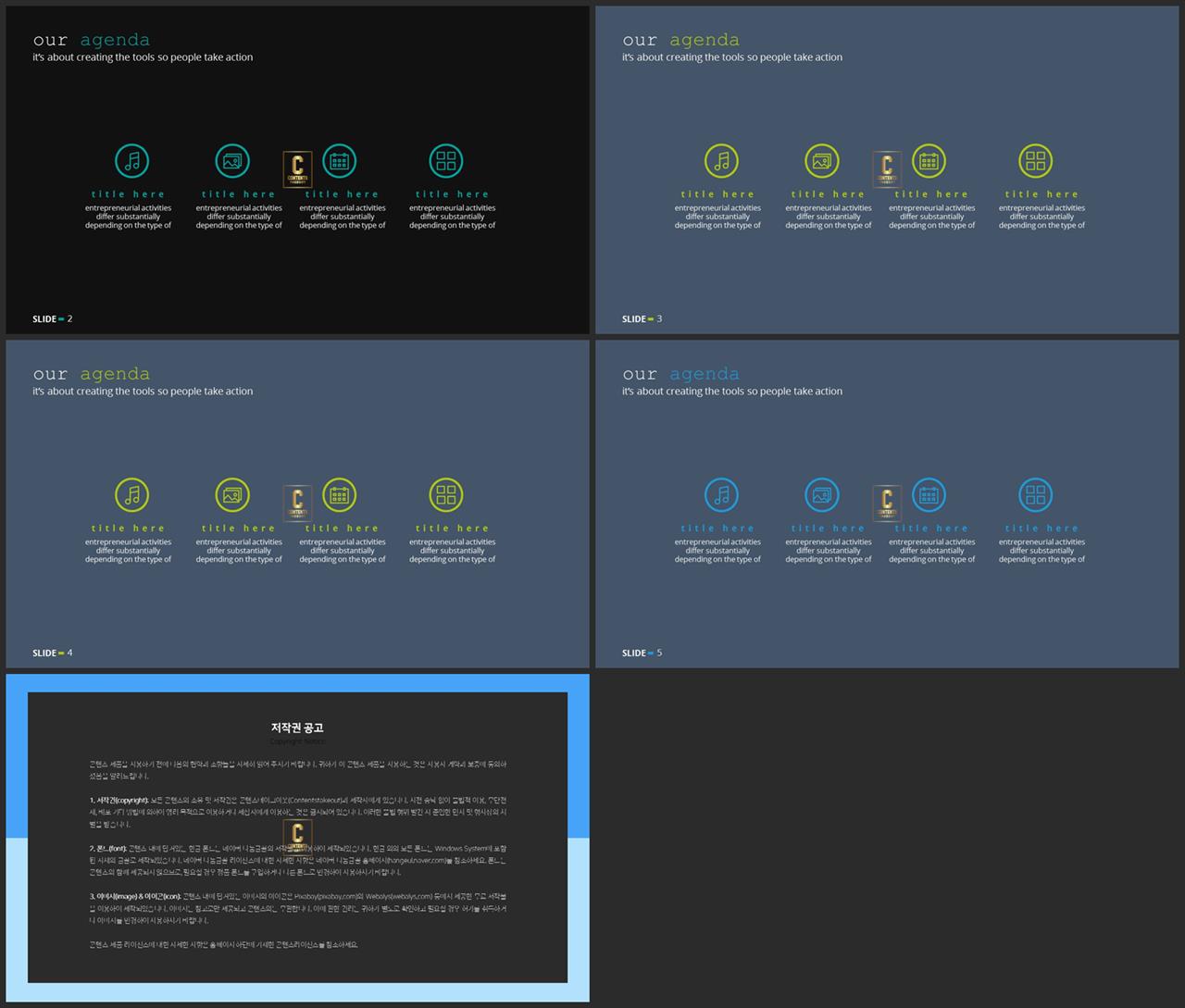This screenshot has height=1008, width=1185.
Task: Click 'title here' under grid icon on slide 3
Action: [1042, 194]
